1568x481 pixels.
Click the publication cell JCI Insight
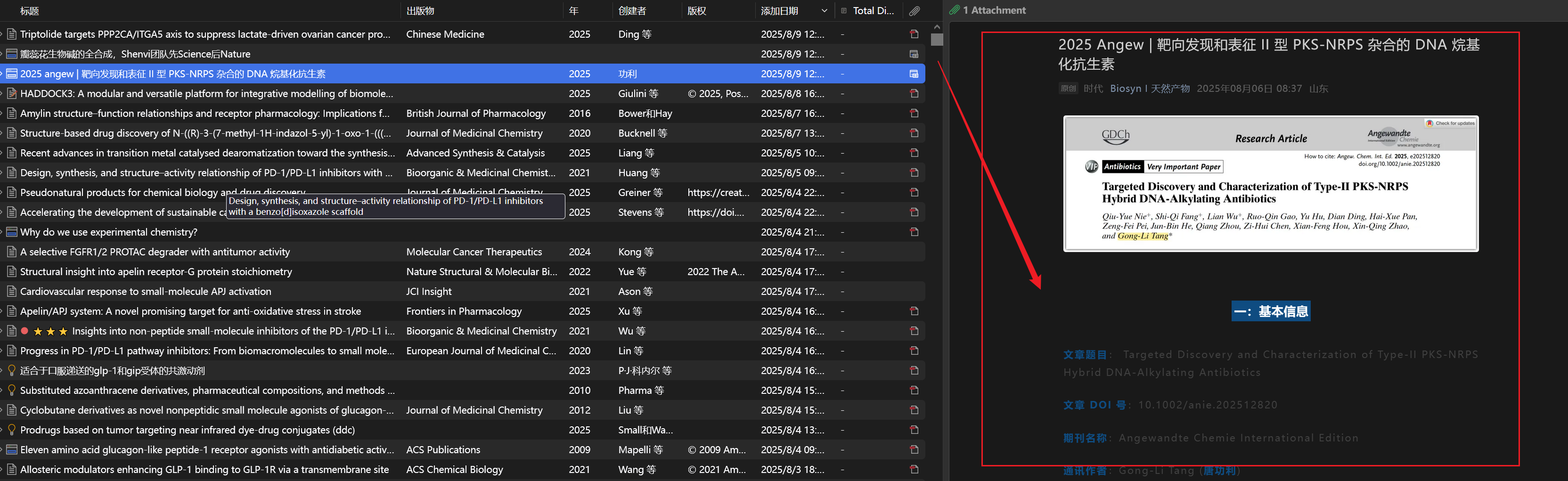[429, 292]
